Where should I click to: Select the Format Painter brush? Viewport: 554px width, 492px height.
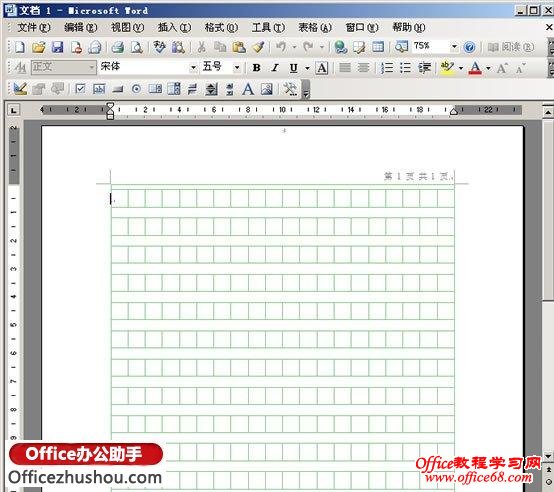pyautogui.click(x=258, y=47)
